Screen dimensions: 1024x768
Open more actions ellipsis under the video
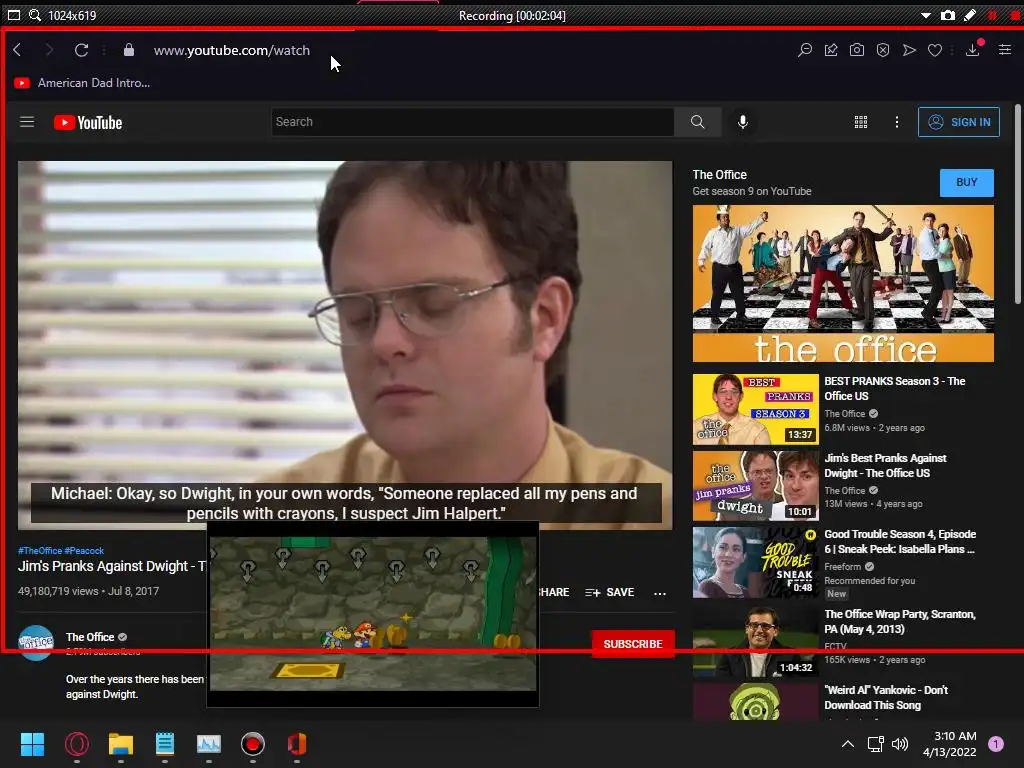660,593
